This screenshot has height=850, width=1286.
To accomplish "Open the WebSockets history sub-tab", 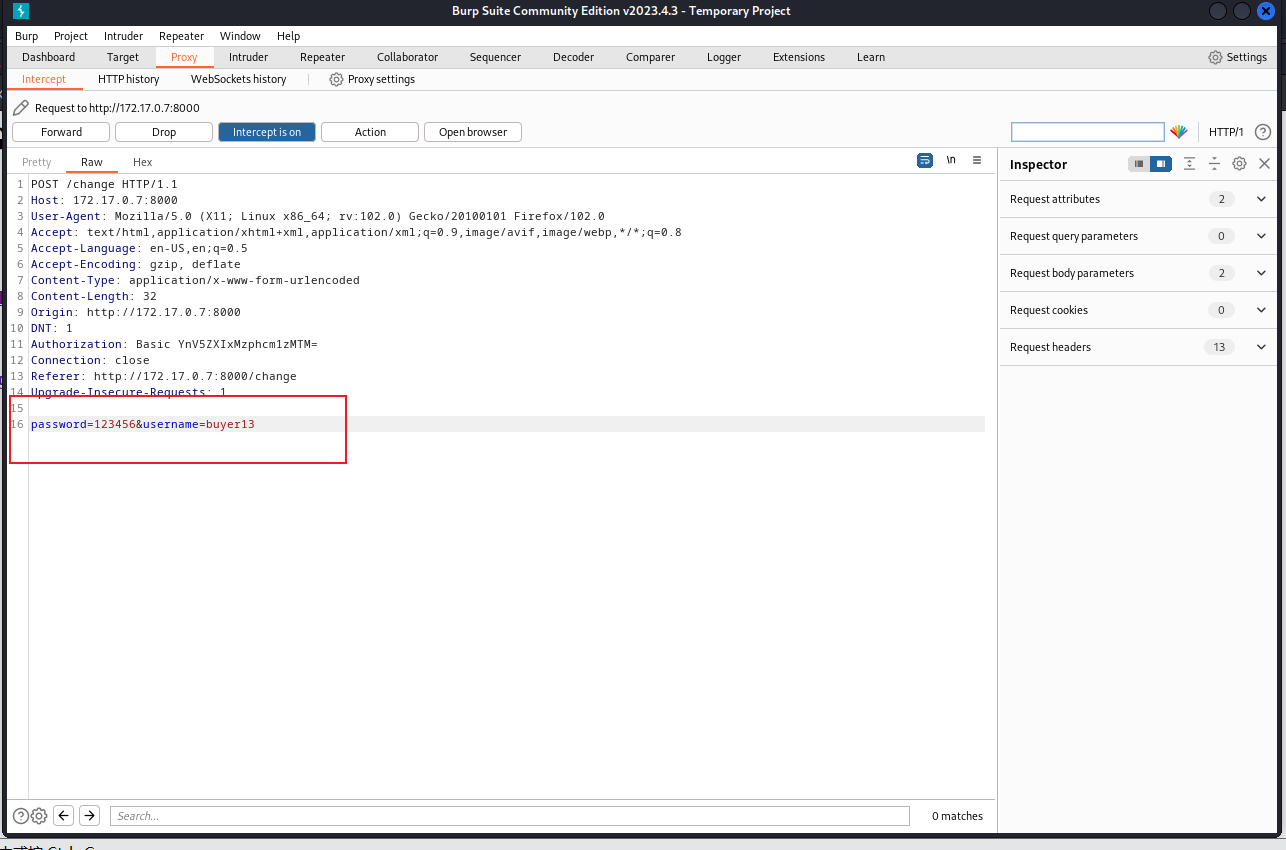I will point(239,79).
